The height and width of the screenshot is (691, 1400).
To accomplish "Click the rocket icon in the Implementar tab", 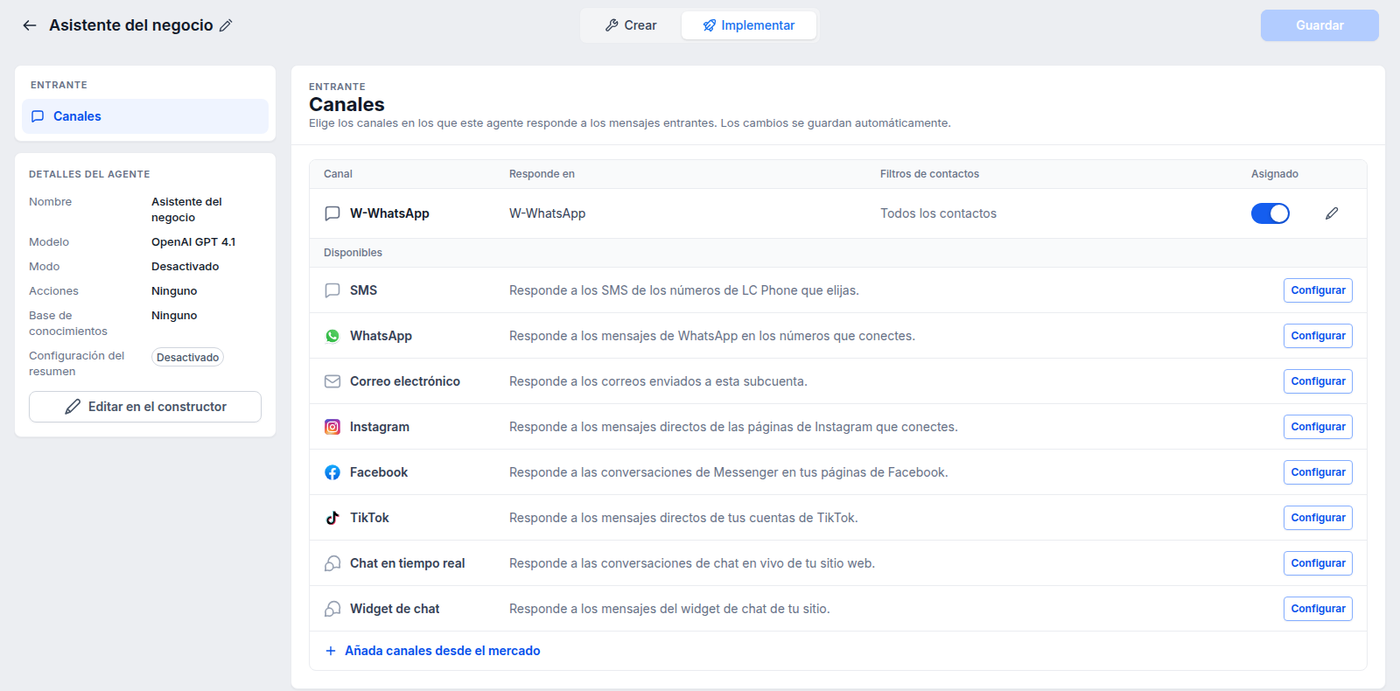I will [709, 25].
